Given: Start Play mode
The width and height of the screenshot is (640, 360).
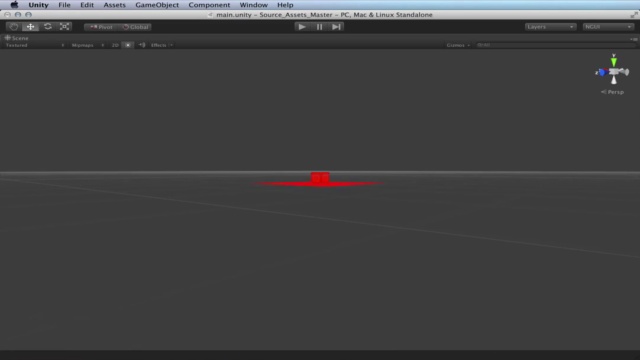Looking at the screenshot, I should tap(302, 27).
